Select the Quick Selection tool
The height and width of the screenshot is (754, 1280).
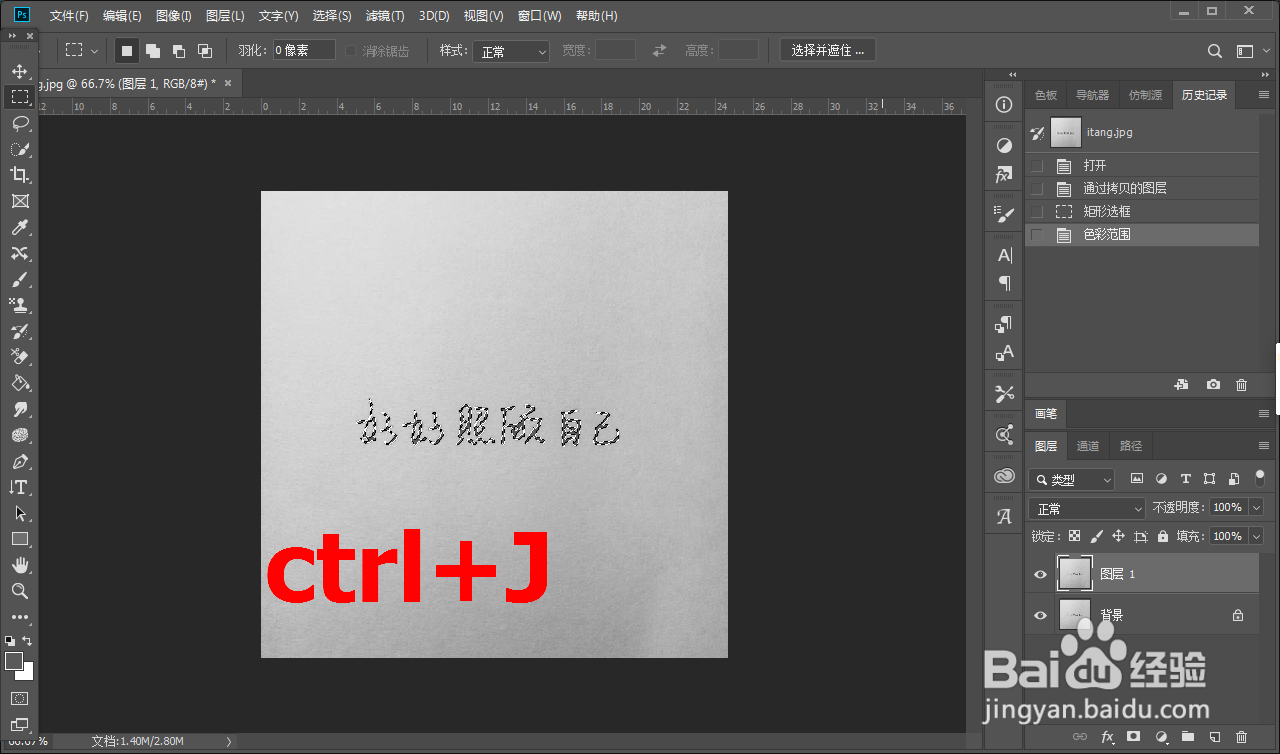tap(19, 149)
